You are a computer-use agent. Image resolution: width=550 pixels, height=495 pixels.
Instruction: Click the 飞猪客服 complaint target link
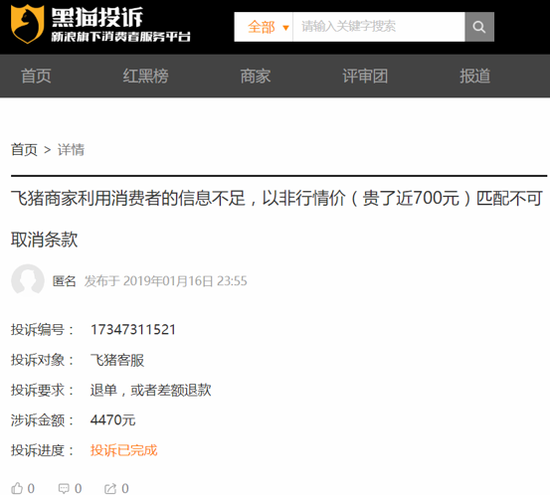coord(117,360)
